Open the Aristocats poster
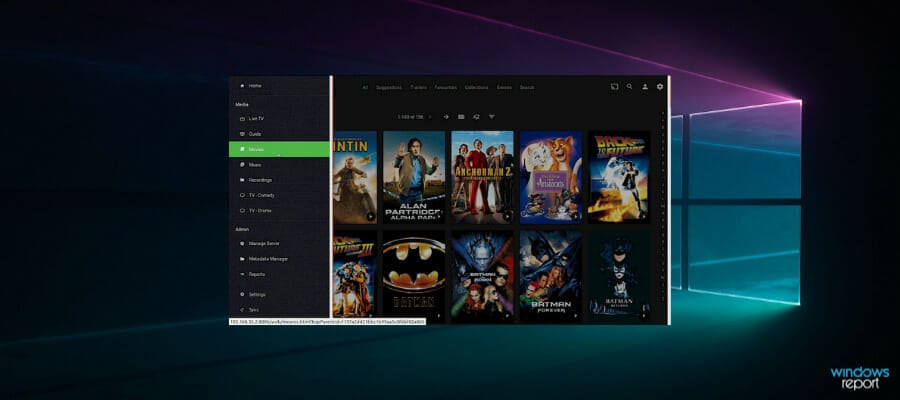Viewport: 900px width, 400px height. [x=551, y=177]
